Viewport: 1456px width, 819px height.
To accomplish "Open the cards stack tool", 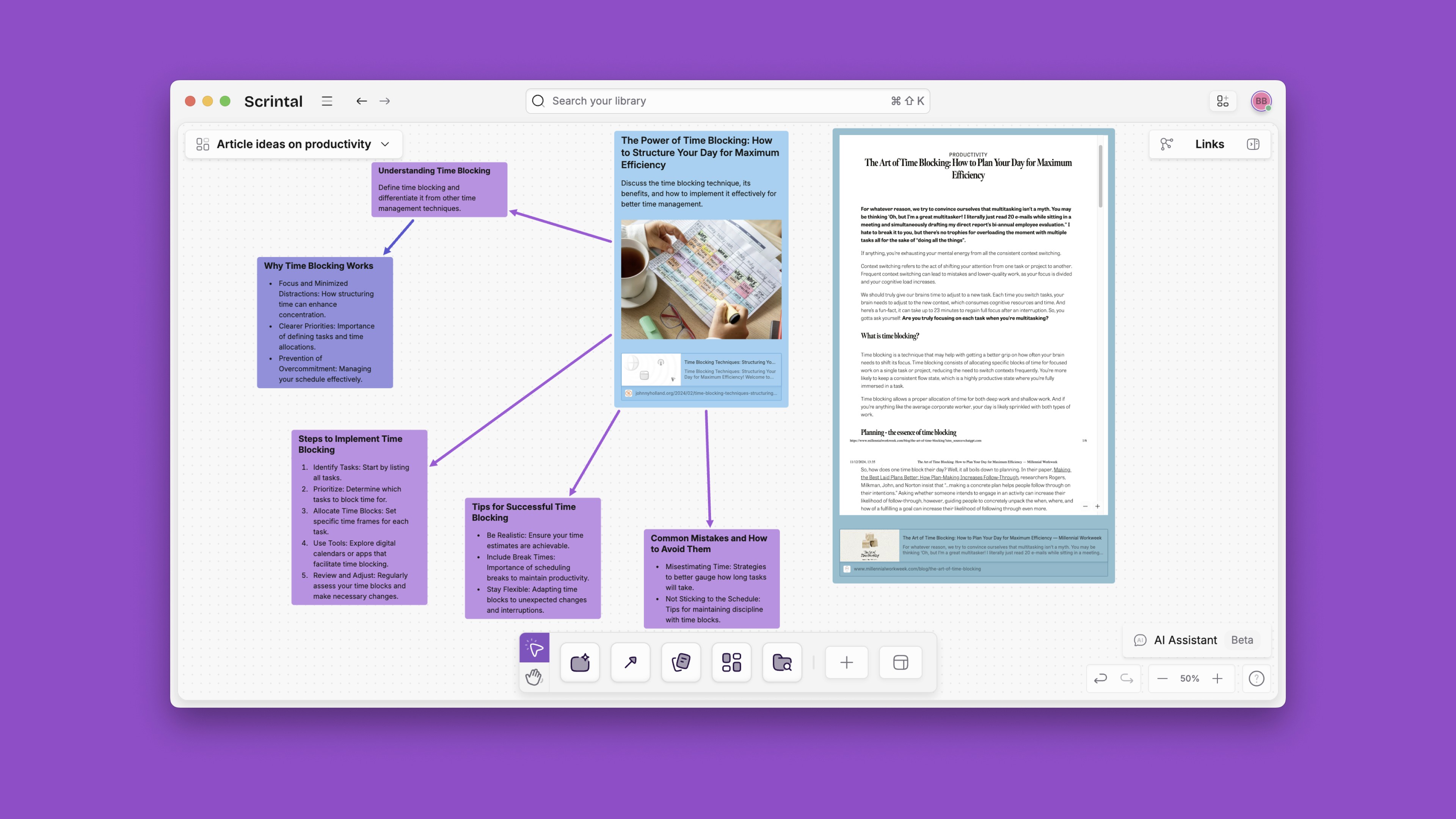I will [681, 662].
